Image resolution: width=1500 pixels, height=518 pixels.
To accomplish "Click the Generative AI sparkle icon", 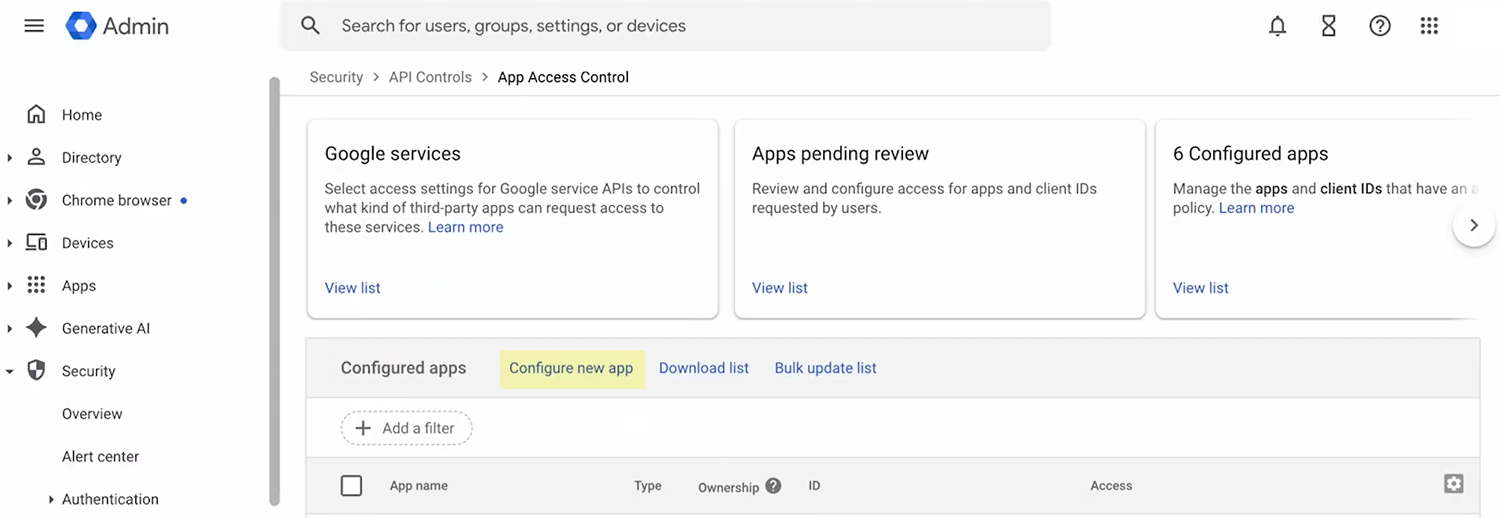I will coord(36,328).
